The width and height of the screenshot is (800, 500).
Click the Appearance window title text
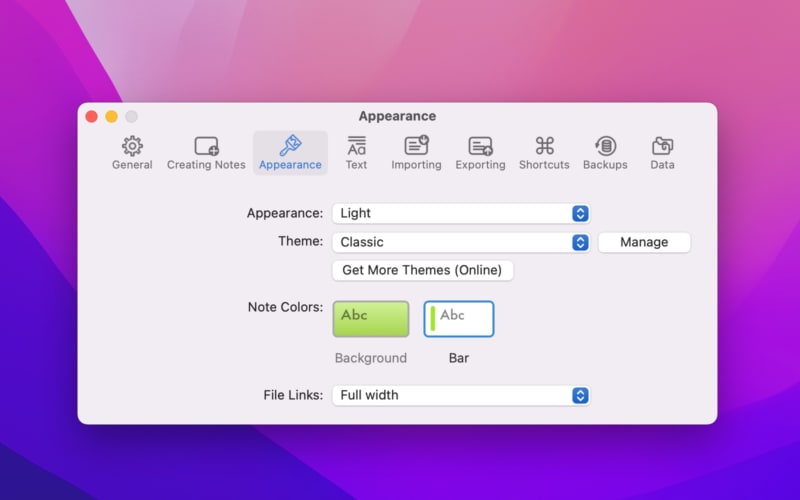pos(397,116)
